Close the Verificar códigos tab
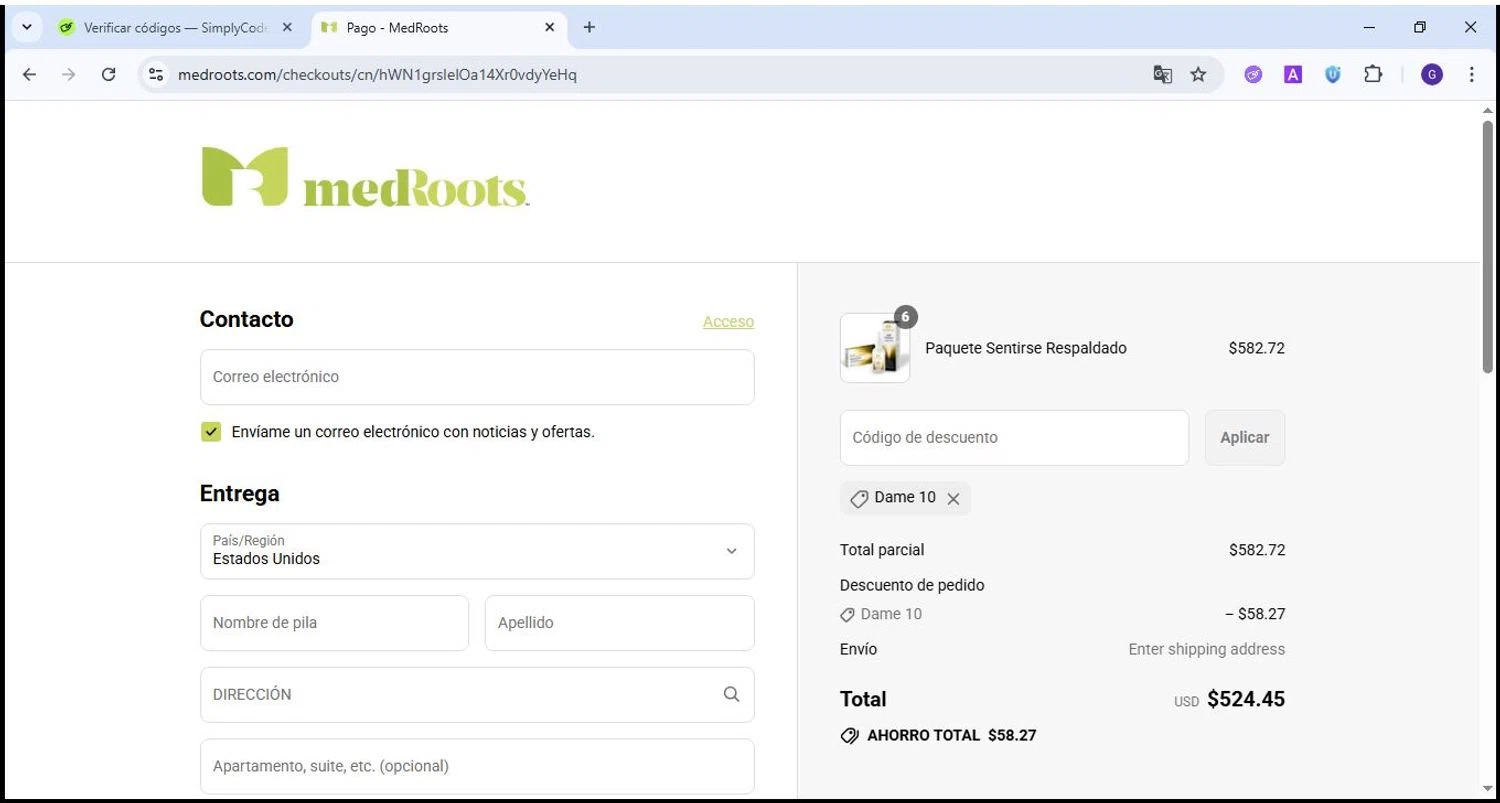The height and width of the screenshot is (803, 1500). pyautogui.click(x=288, y=28)
